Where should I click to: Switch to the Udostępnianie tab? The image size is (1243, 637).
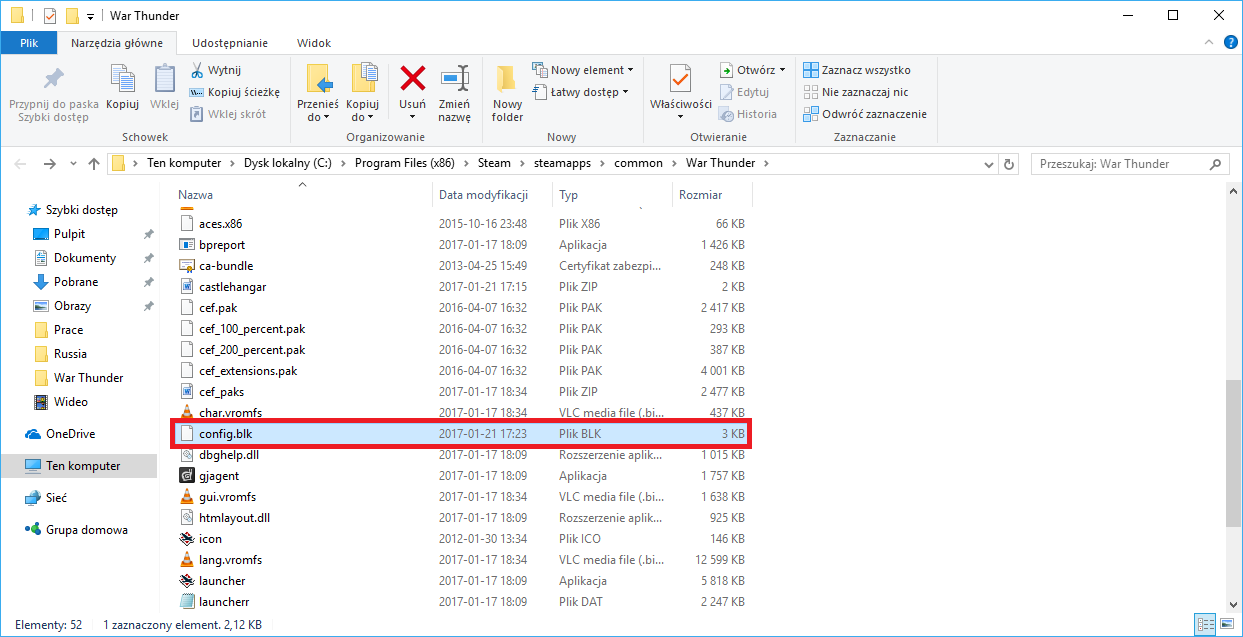pos(230,43)
